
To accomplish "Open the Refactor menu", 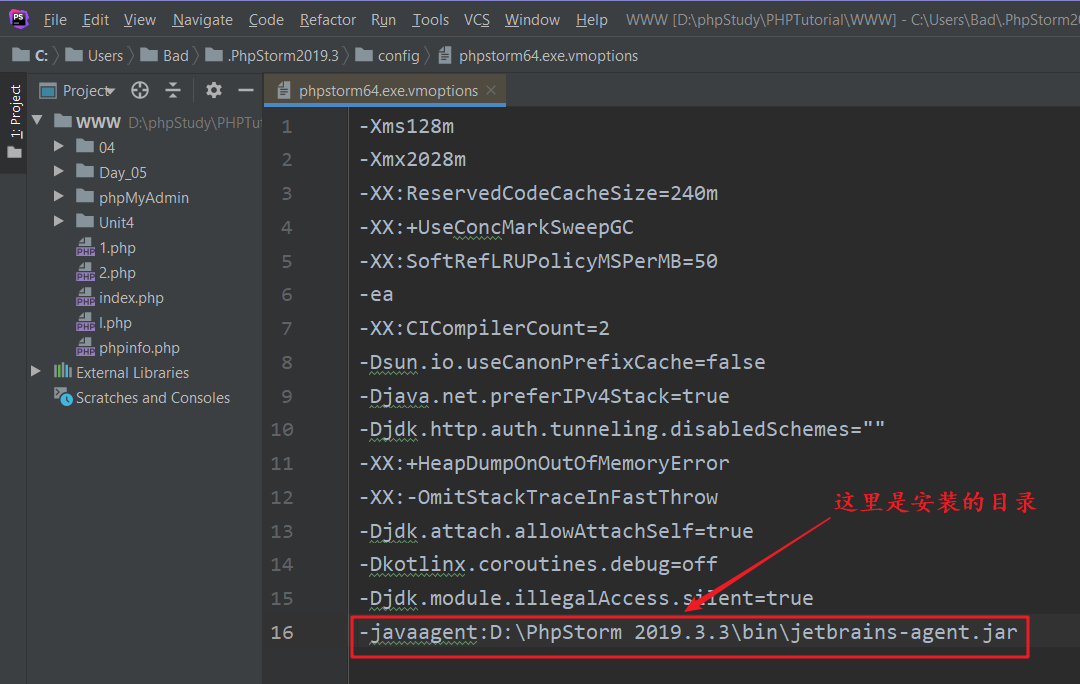I will (327, 20).
